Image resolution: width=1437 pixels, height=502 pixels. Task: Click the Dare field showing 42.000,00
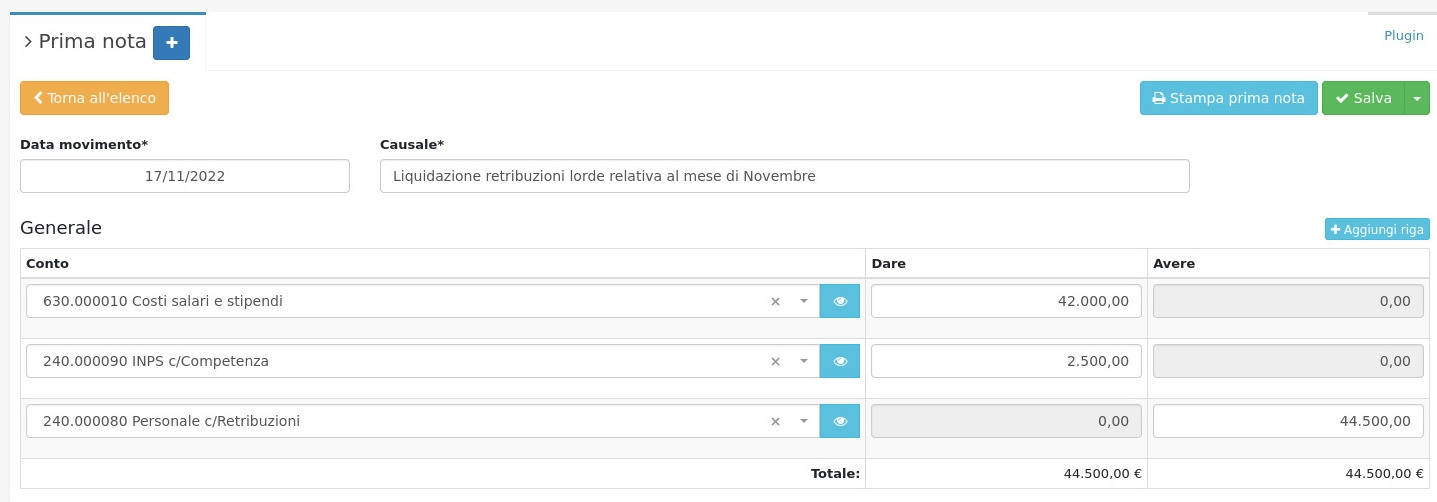pyautogui.click(x=1006, y=301)
